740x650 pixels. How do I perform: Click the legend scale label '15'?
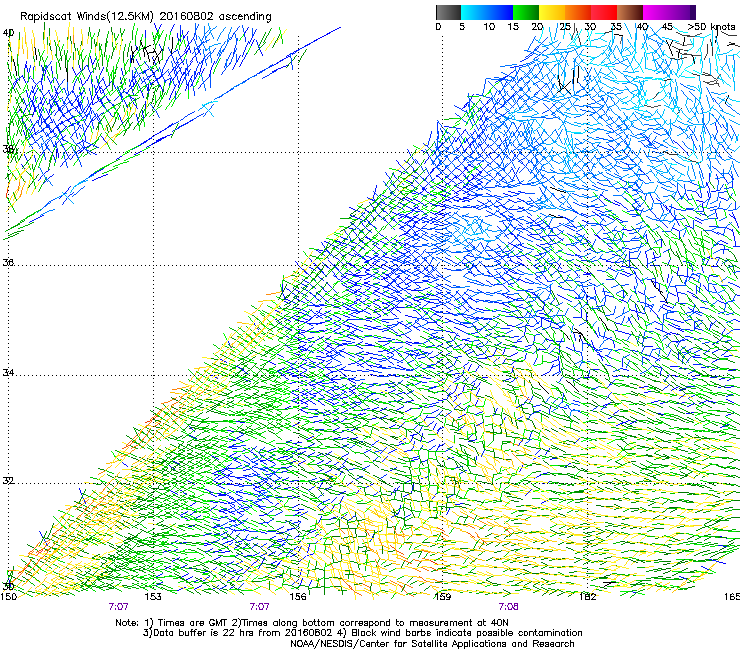tap(513, 27)
